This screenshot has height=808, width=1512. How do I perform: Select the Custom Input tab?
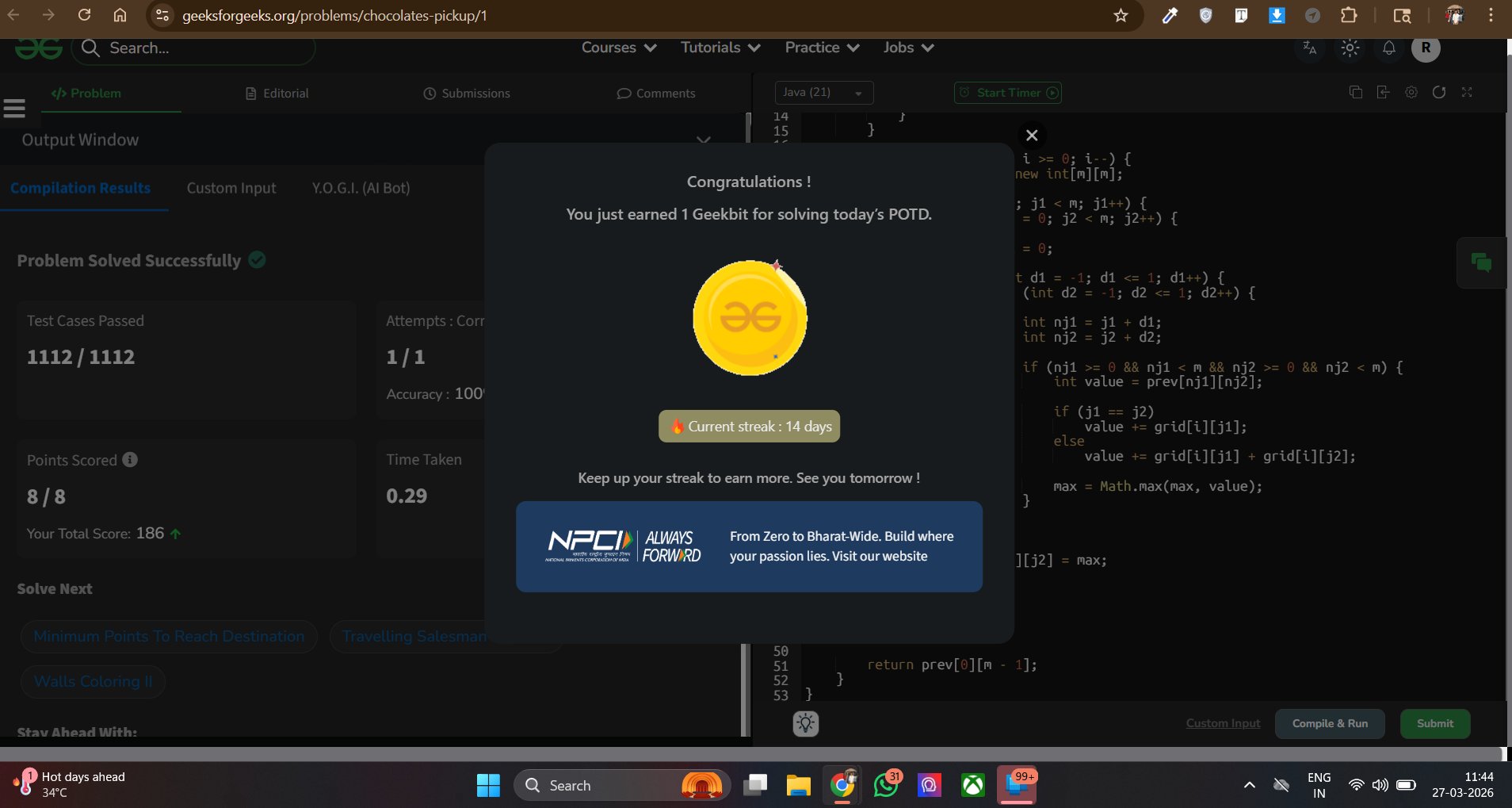[x=231, y=188]
